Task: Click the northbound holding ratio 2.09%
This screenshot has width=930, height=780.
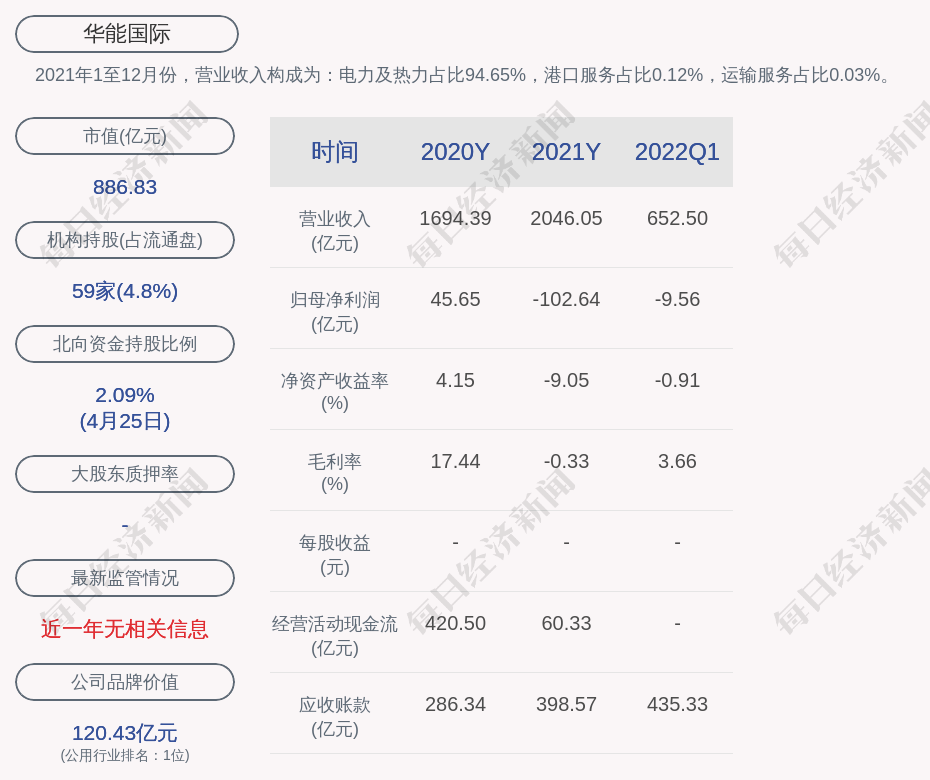Action: [x=125, y=395]
